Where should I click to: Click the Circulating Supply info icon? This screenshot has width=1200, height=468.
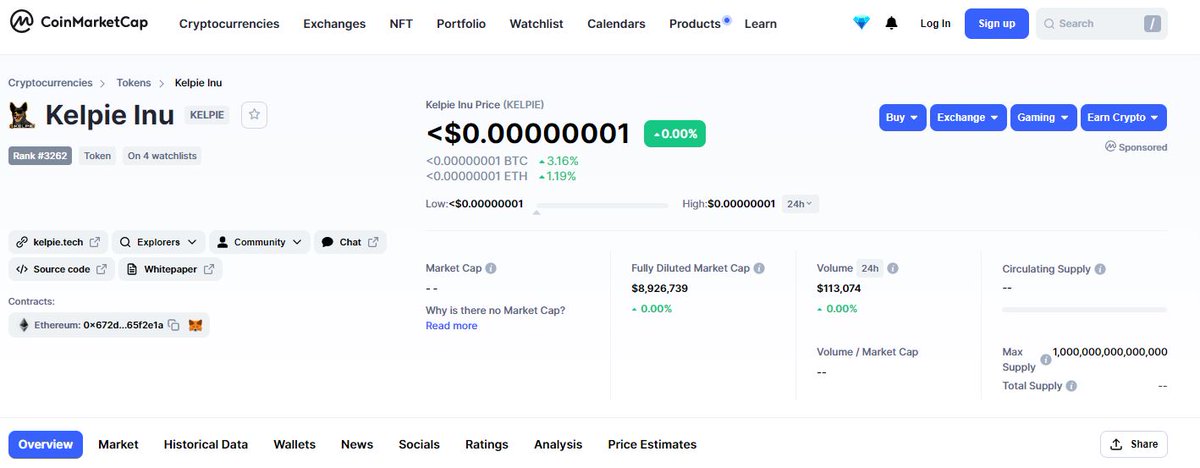click(1100, 269)
